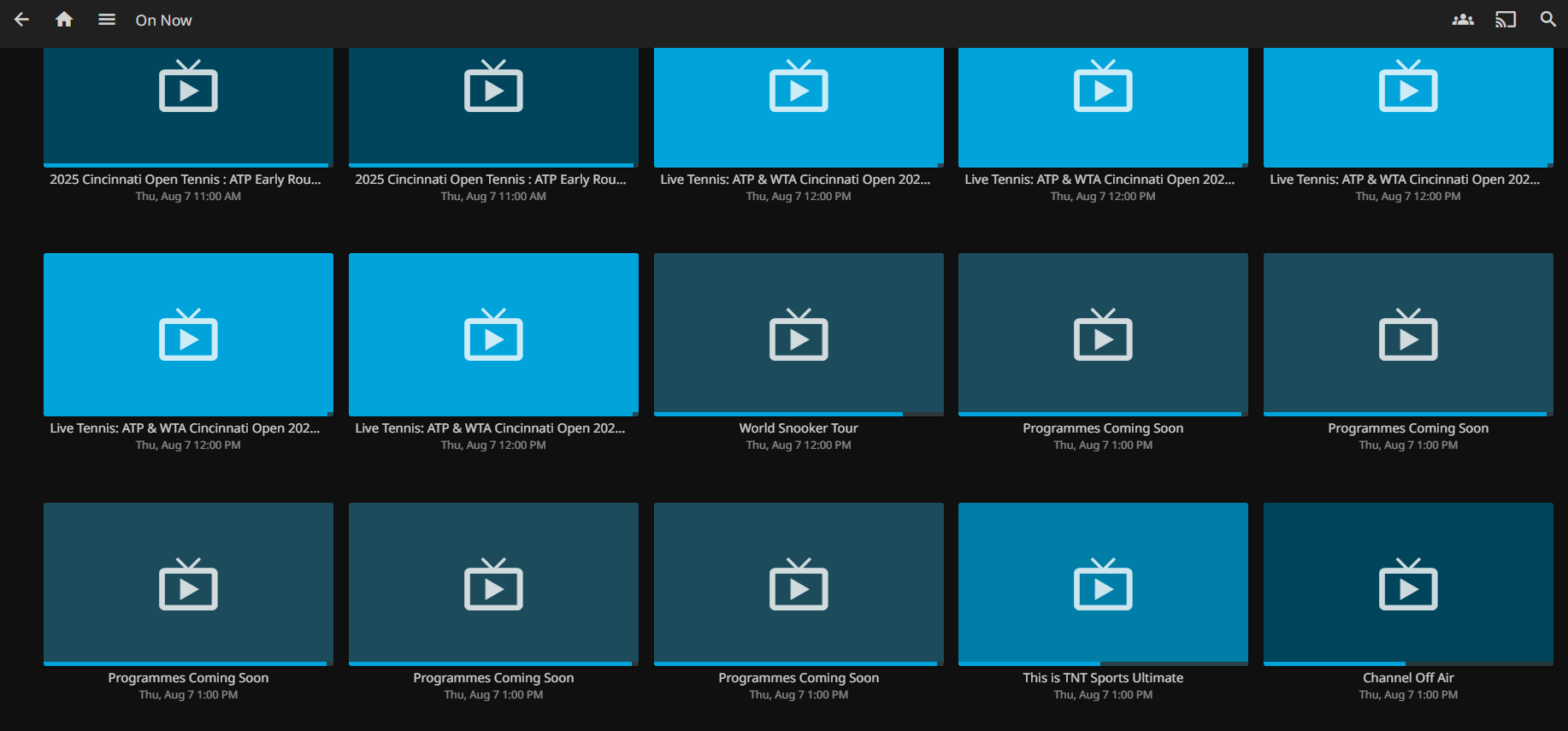
Task: Open the SyncPlay group icon
Action: tap(1463, 20)
